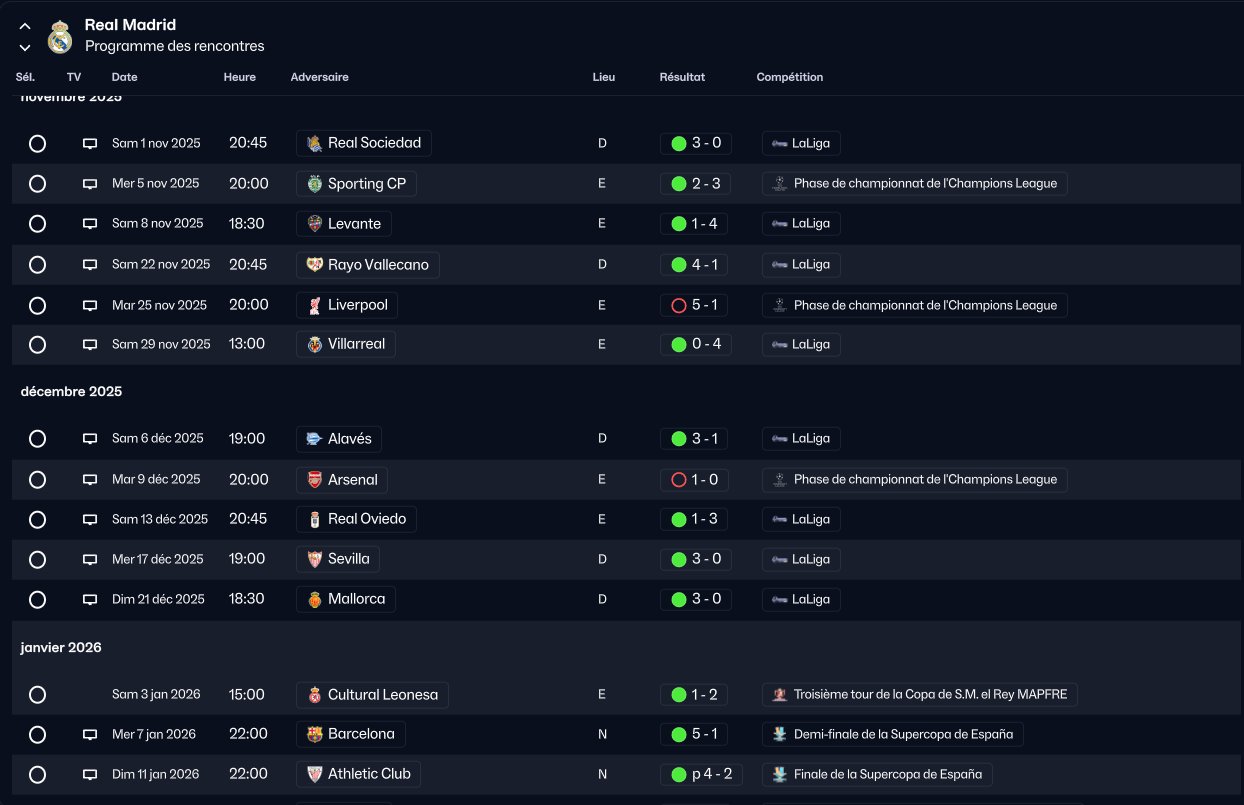The image size is (1244, 805).
Task: Click the Arsenal club badge icon
Action: pos(315,480)
